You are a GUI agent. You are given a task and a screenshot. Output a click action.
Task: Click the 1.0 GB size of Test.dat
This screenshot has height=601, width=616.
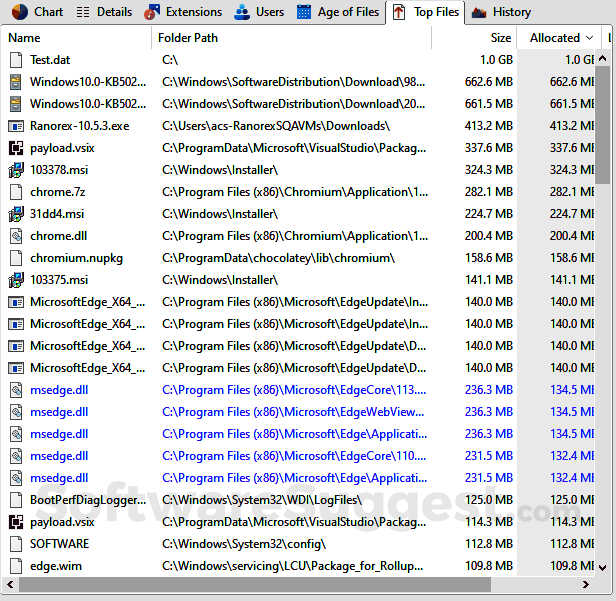coord(496,60)
